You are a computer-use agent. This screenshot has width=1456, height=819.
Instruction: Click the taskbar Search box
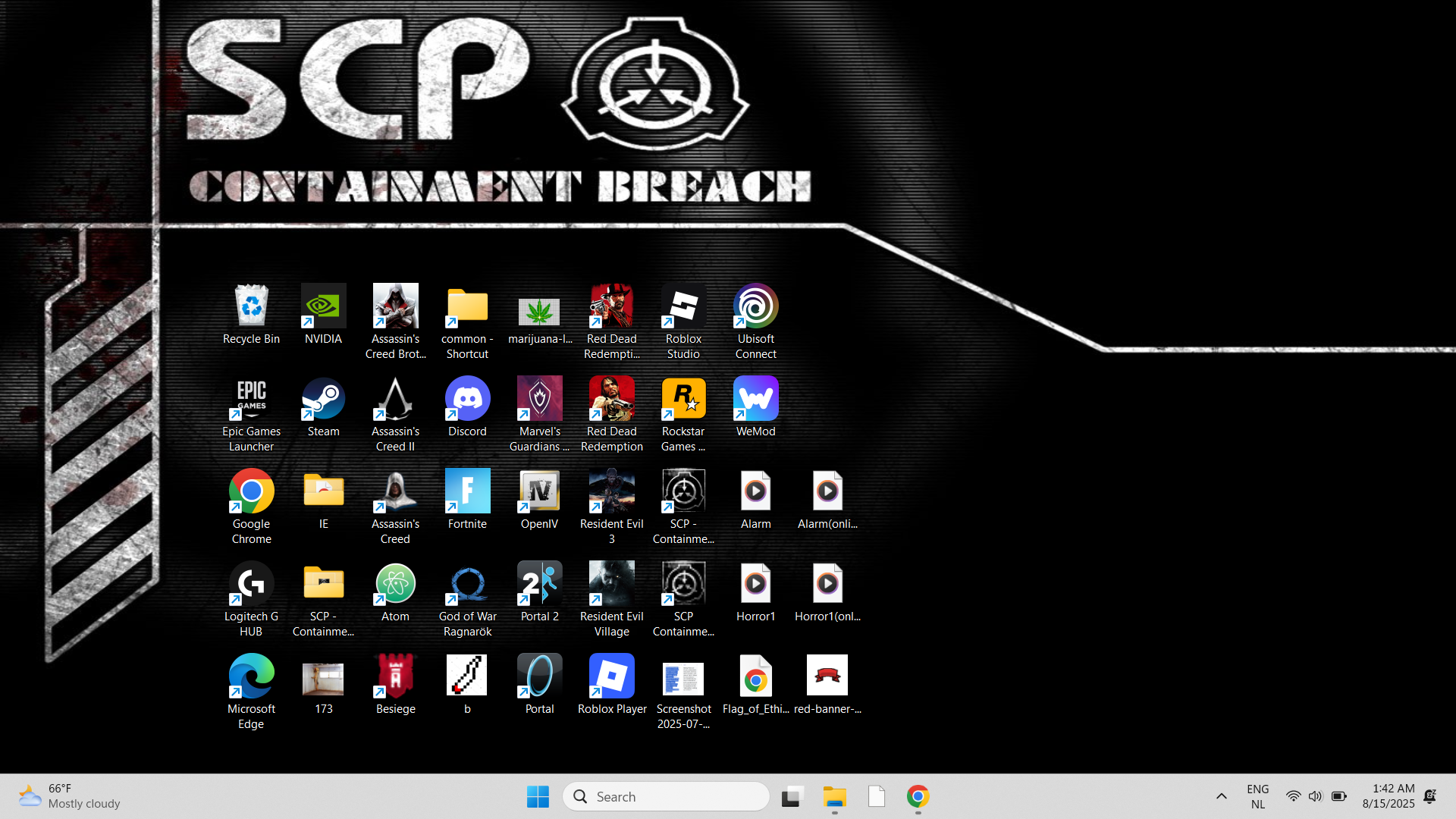pyautogui.click(x=666, y=796)
